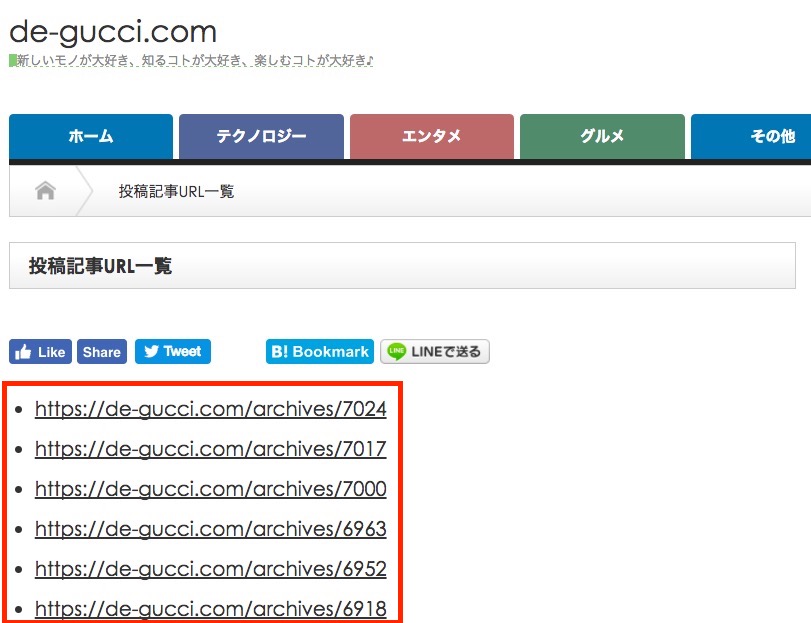The height and width of the screenshot is (623, 811).
Task: Save page with Hatena Bookmark button
Action: pyautogui.click(x=320, y=352)
